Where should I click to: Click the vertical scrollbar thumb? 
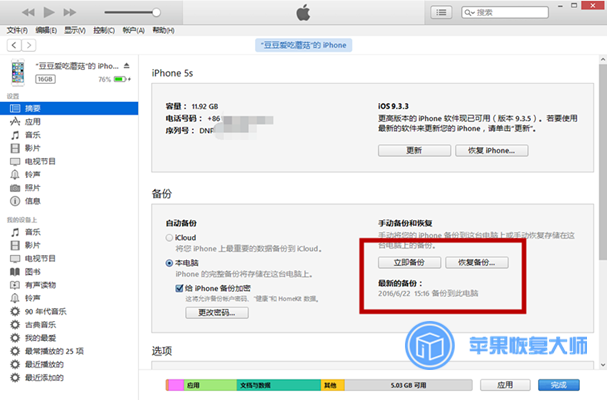(x=603, y=162)
